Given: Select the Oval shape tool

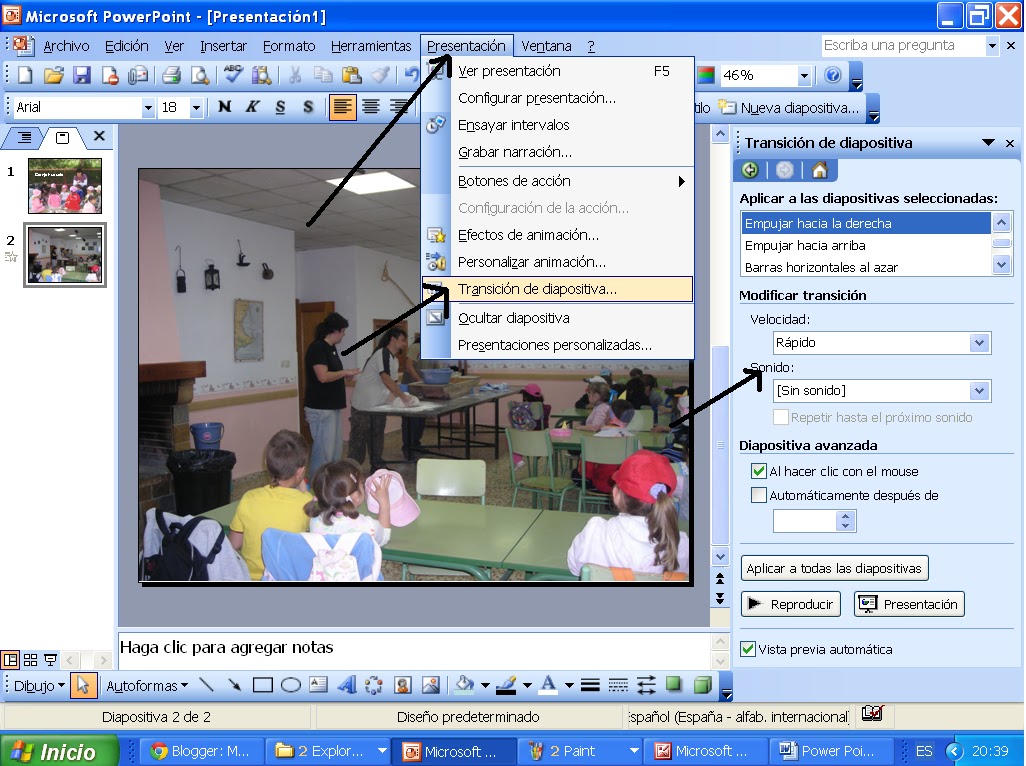Looking at the screenshot, I should coord(291,686).
